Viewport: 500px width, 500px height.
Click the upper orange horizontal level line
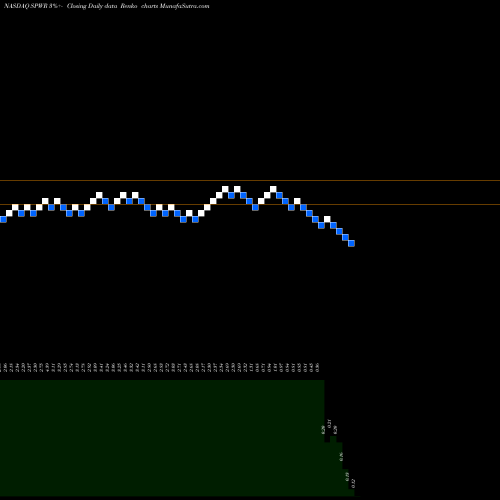250,181
